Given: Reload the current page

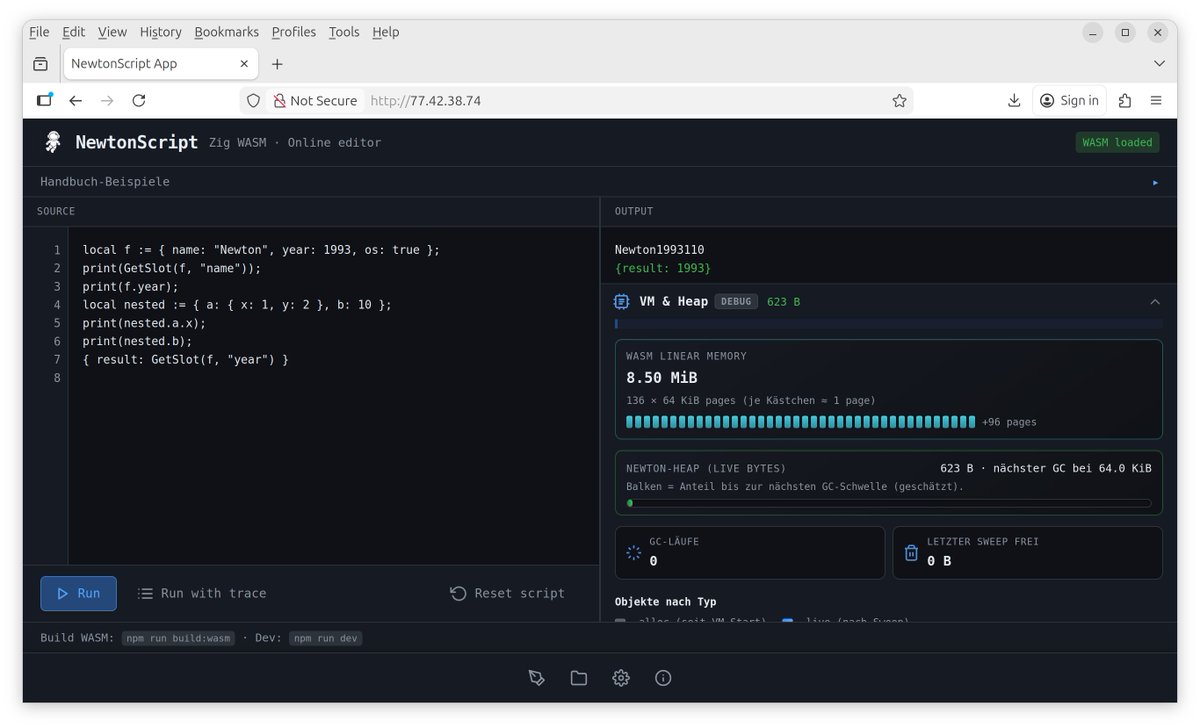Looking at the screenshot, I should (139, 100).
